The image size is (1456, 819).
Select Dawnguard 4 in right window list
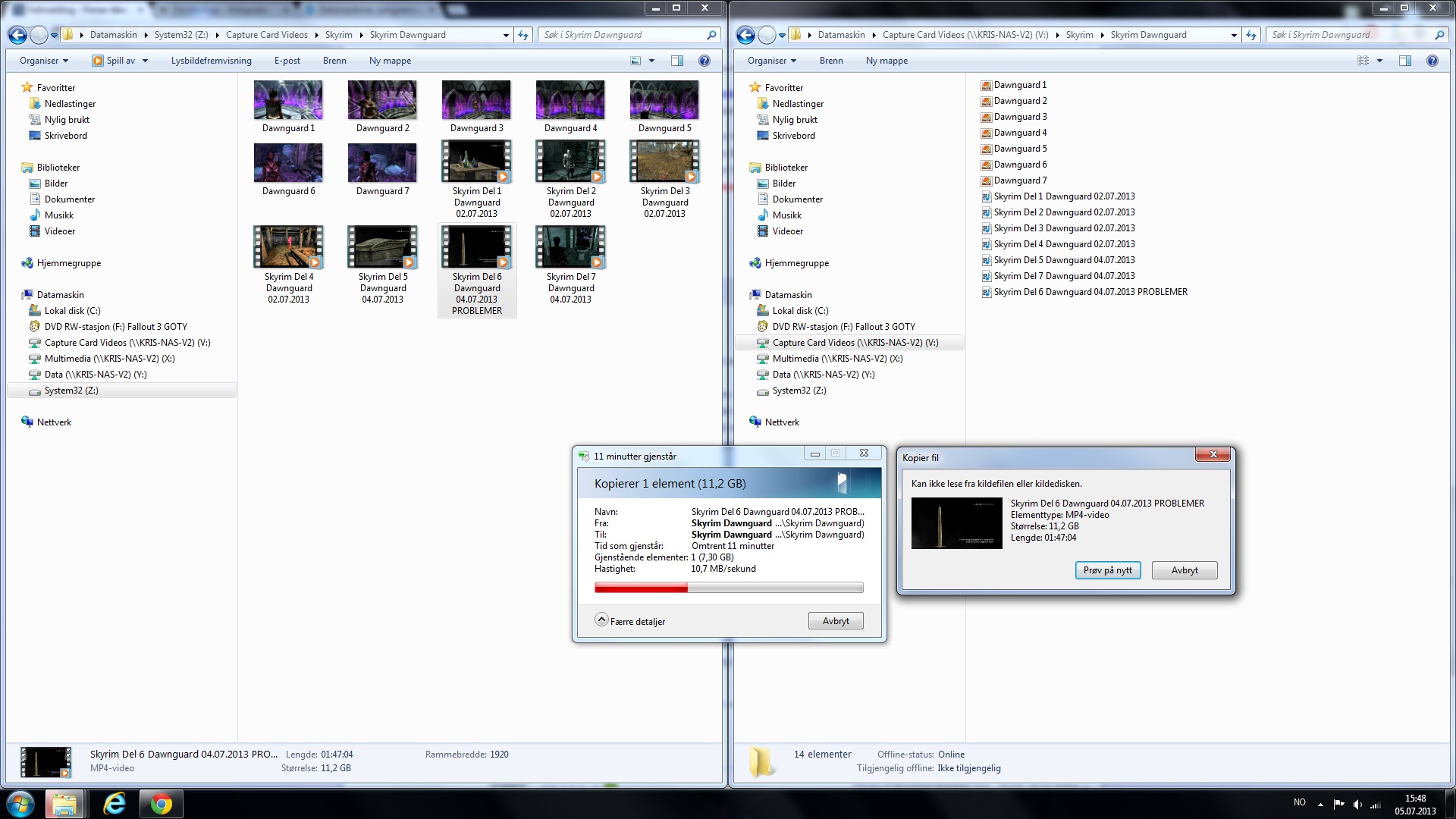coord(1013,133)
